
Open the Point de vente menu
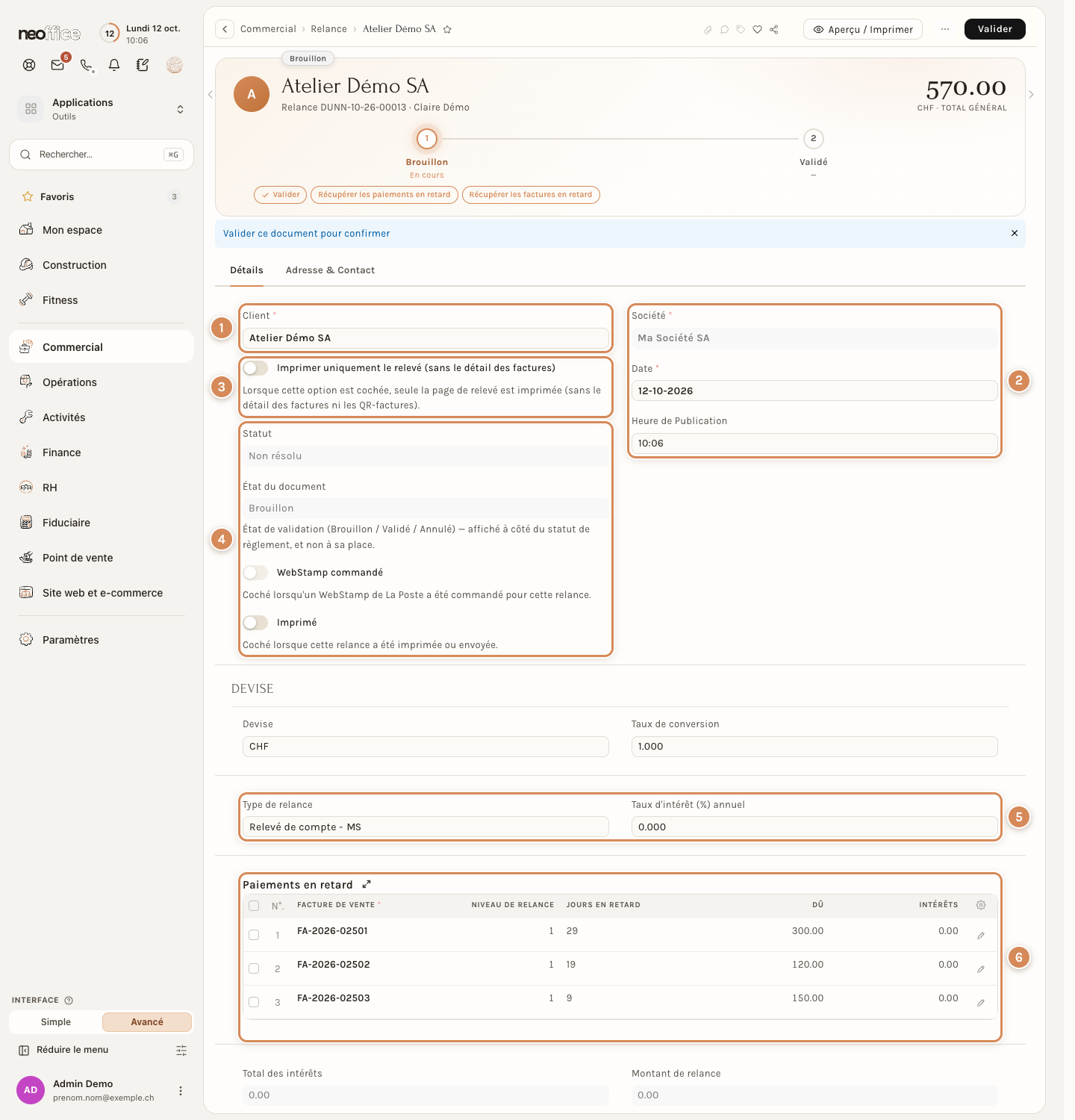(x=102, y=558)
